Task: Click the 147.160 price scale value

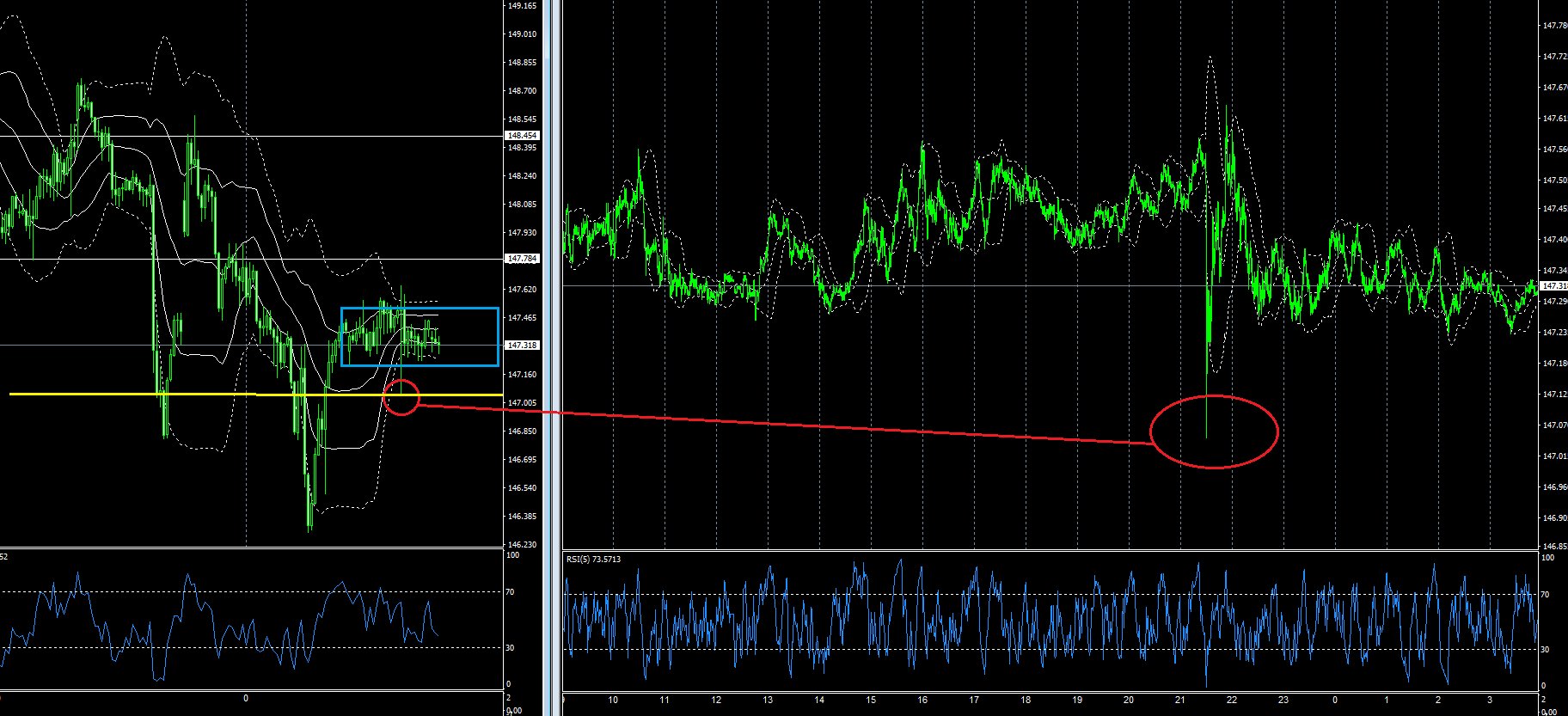Action: click(x=522, y=375)
